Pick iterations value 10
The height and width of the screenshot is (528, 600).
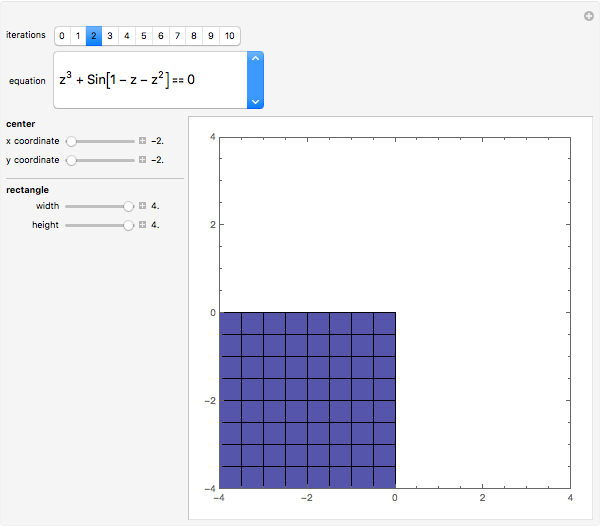tap(229, 36)
